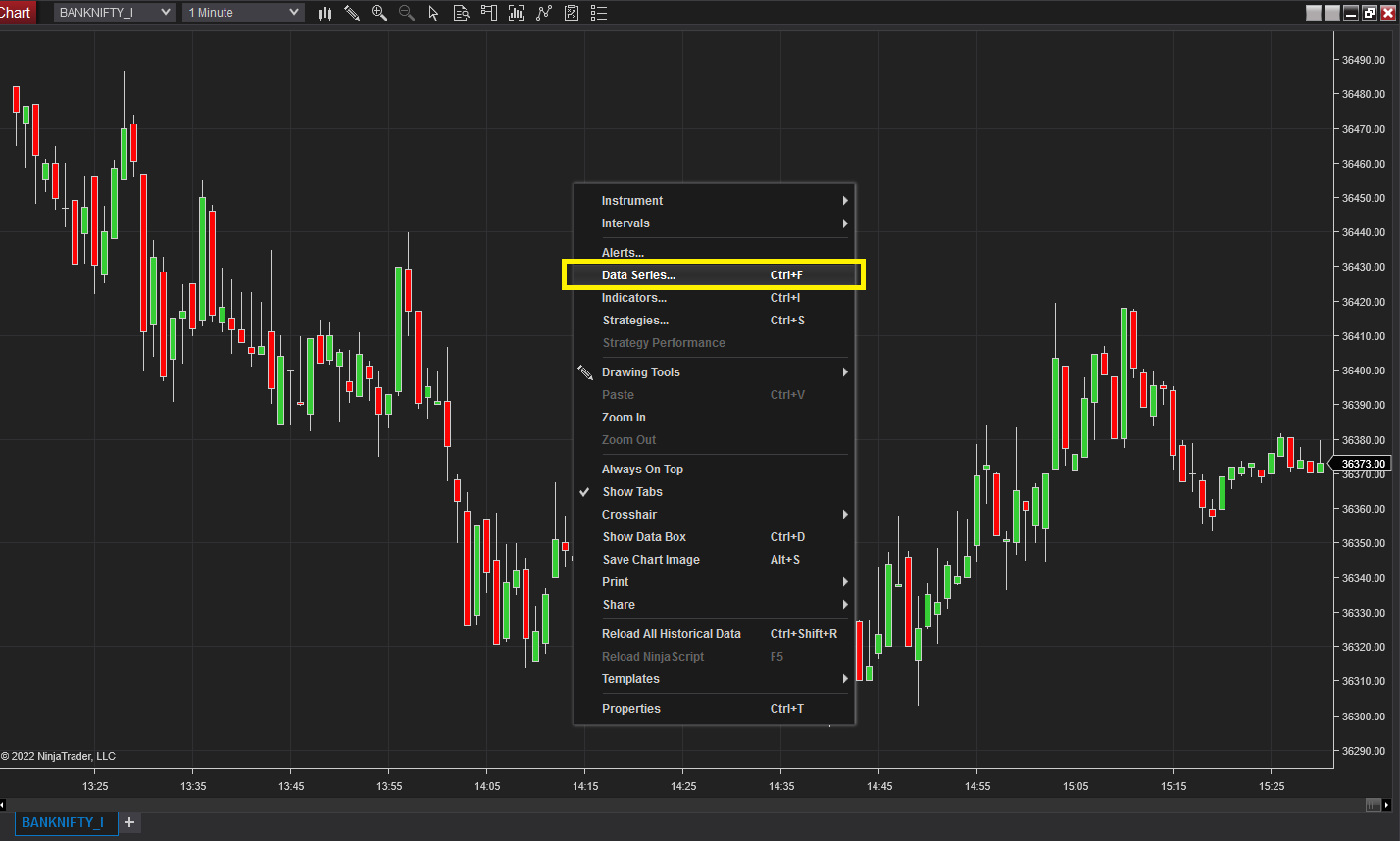Restore down the chart window
The width and height of the screenshot is (1400, 841).
tap(1370, 13)
